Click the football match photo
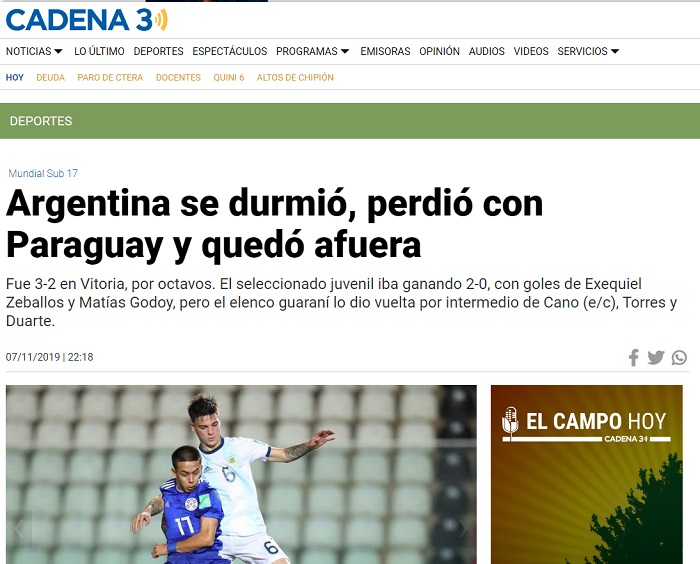The width and height of the screenshot is (700, 564). [227, 474]
